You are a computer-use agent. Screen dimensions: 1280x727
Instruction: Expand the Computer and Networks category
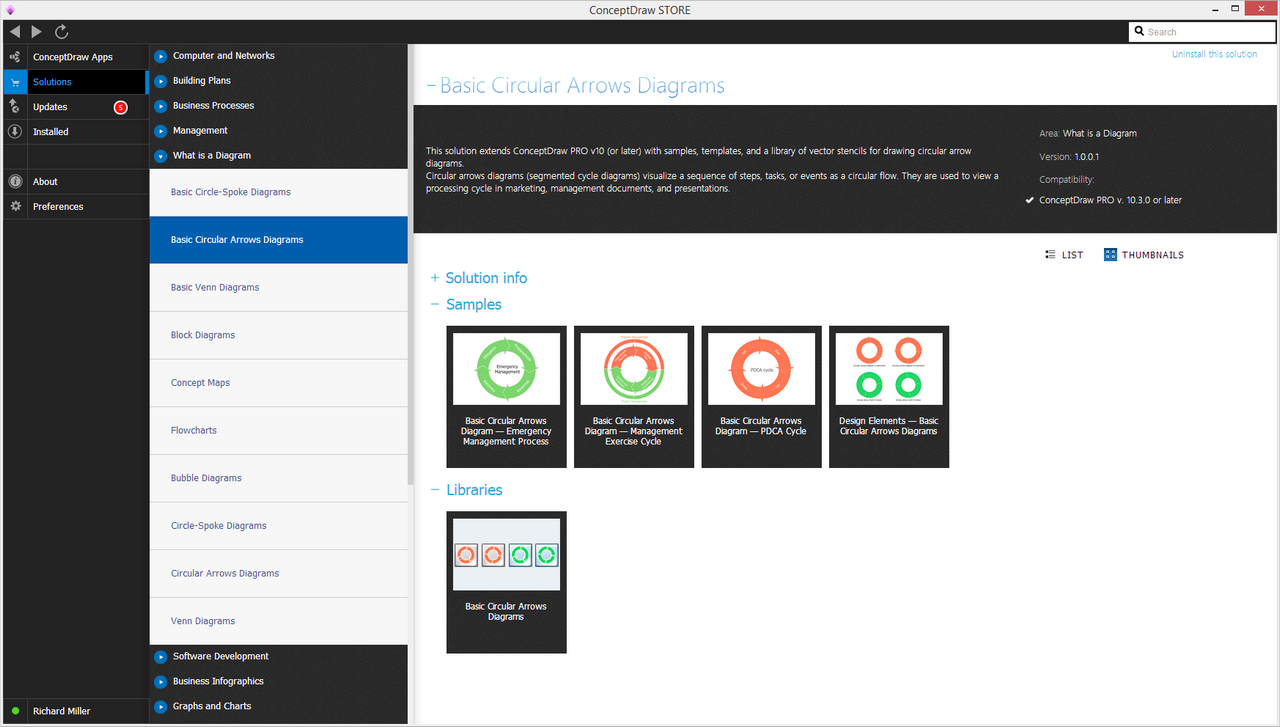161,56
